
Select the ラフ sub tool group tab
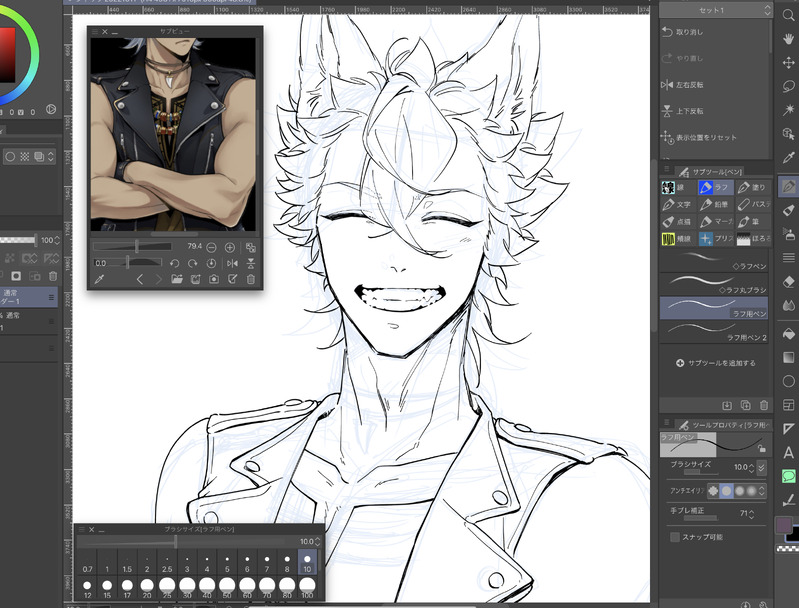tap(715, 187)
